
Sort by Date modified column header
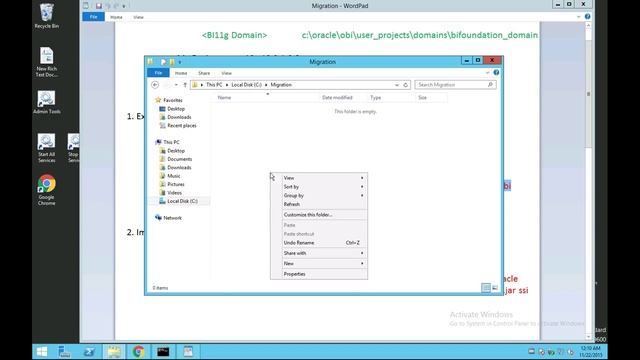click(x=343, y=98)
